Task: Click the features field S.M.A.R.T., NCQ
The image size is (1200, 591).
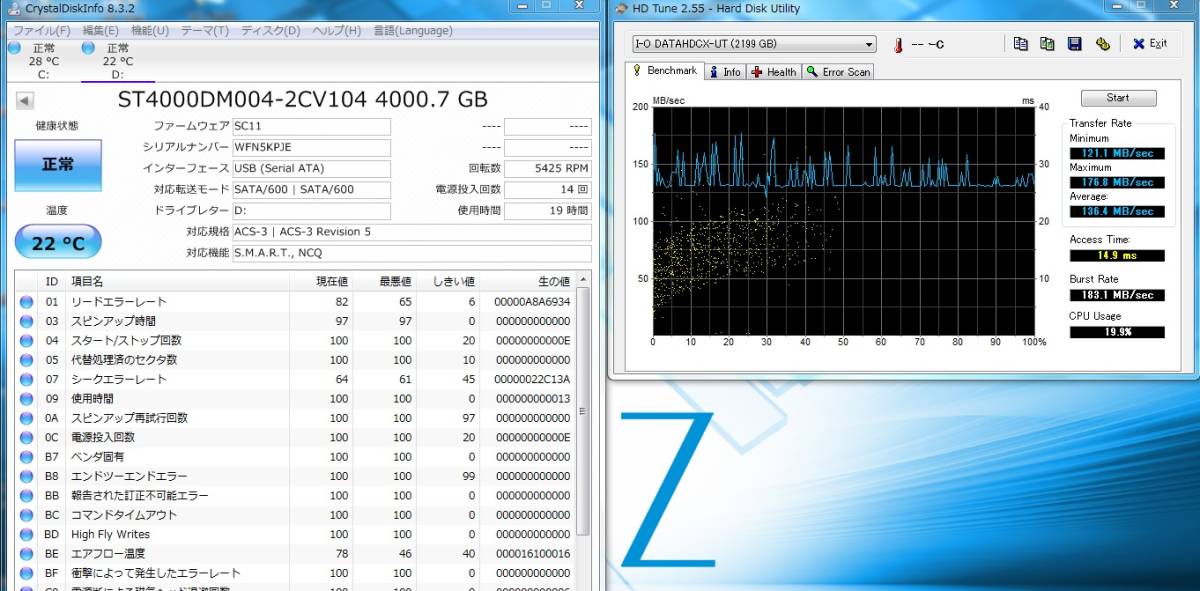Action: 411,253
